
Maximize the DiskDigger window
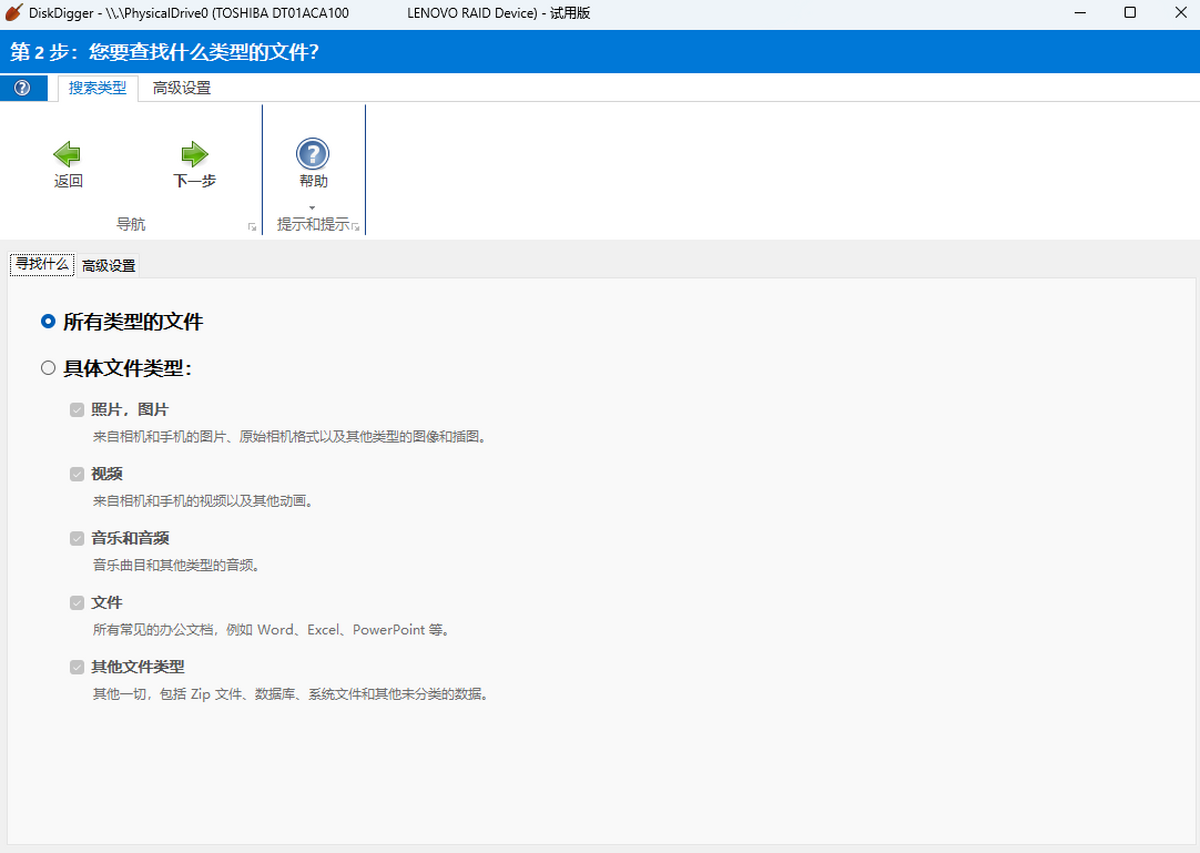pos(1129,13)
